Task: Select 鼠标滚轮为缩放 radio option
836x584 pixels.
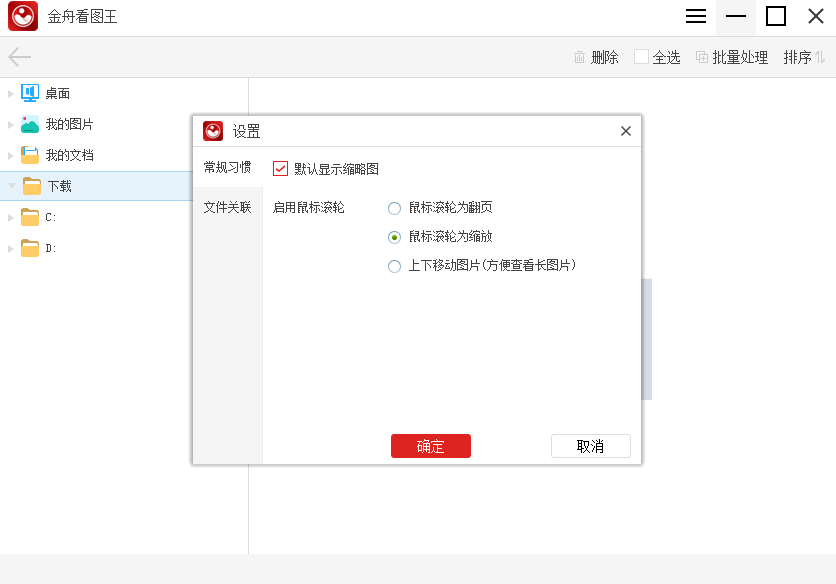Action: click(x=395, y=237)
